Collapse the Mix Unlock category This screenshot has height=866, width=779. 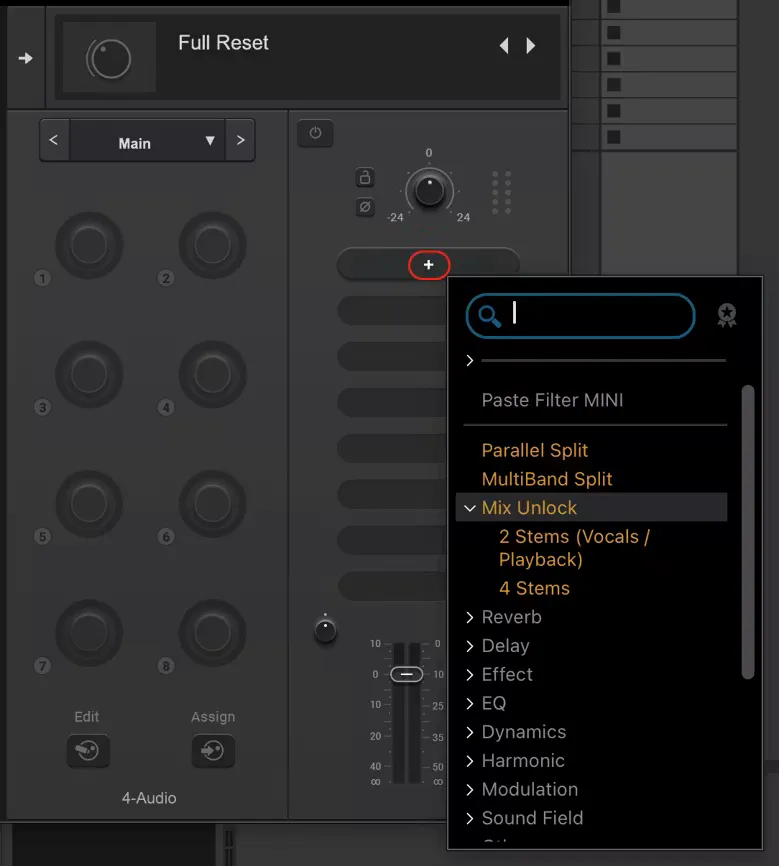[470, 508]
